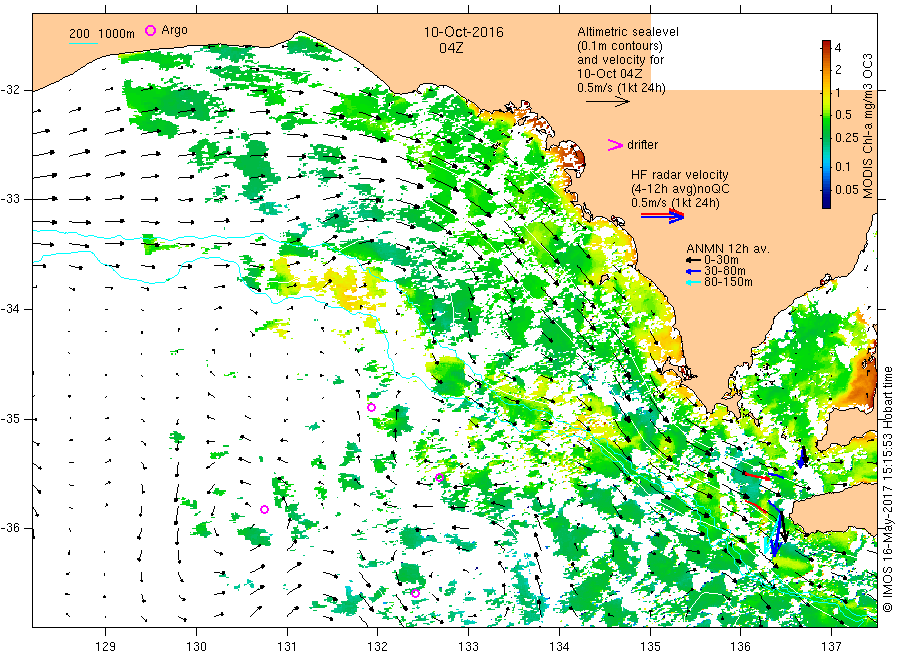Select Argo float marker near 35.5°S 132.7°E
Screen dimensions: 900x660
coord(440,477)
